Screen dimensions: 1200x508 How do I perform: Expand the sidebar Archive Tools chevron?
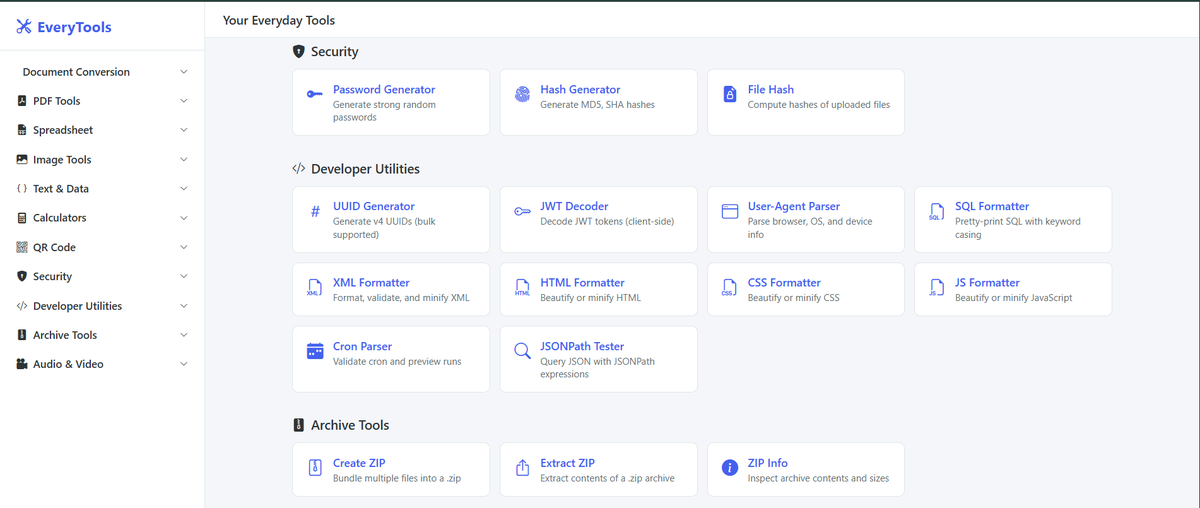tap(184, 335)
